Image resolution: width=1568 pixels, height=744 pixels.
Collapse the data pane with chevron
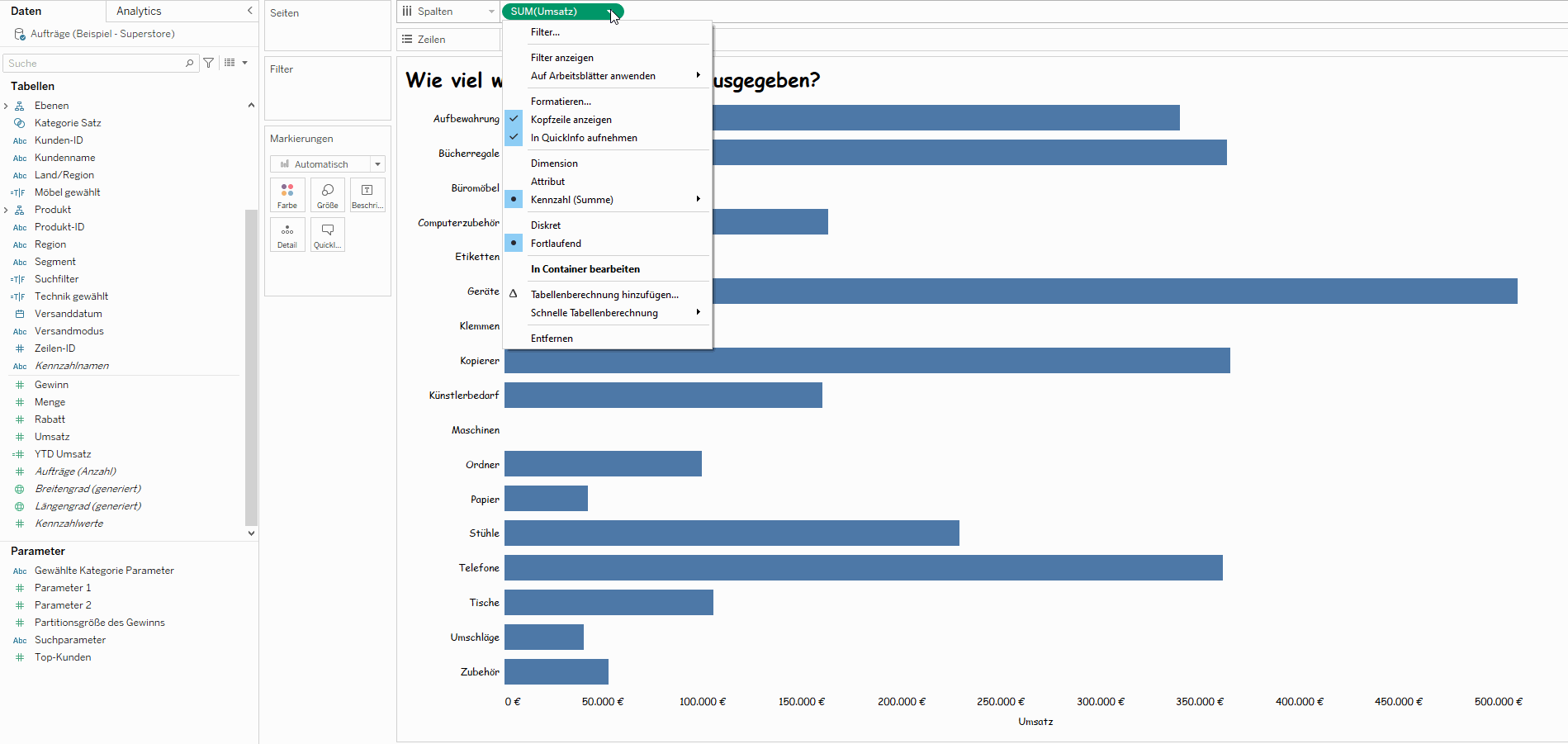tap(249, 11)
